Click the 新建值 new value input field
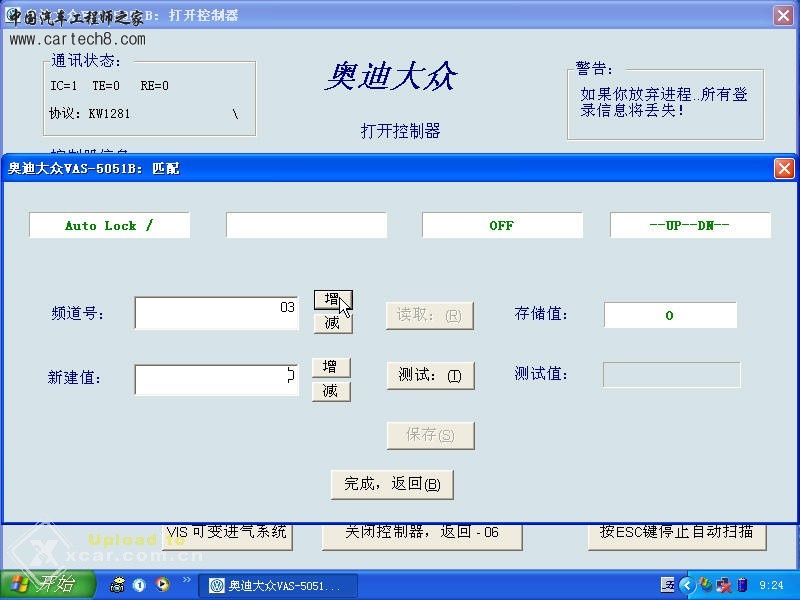This screenshot has height=600, width=800. 216,380
